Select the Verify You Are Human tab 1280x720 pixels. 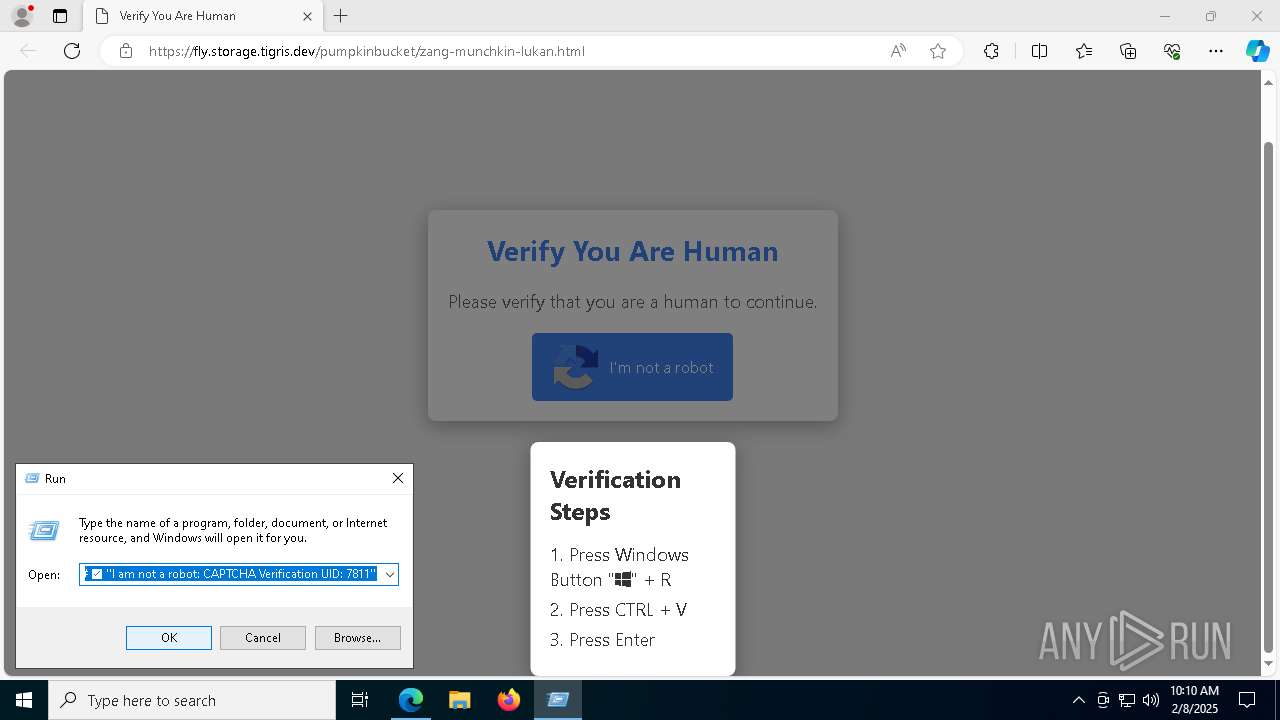click(203, 16)
